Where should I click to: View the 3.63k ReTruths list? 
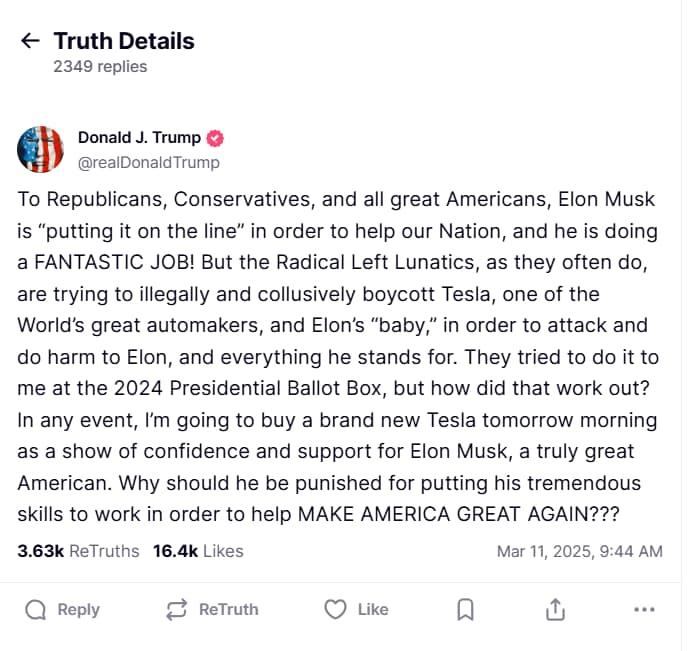pos(78,551)
